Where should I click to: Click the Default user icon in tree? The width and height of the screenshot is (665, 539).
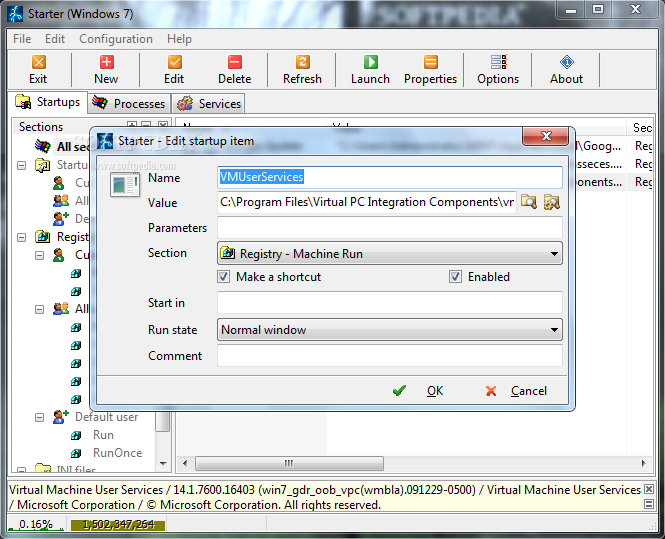click(61, 417)
